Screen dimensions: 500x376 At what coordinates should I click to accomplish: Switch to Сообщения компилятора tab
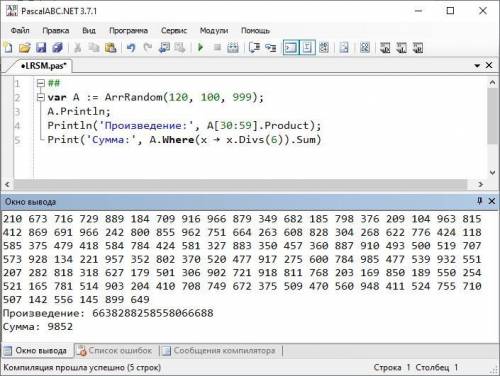tap(220, 351)
